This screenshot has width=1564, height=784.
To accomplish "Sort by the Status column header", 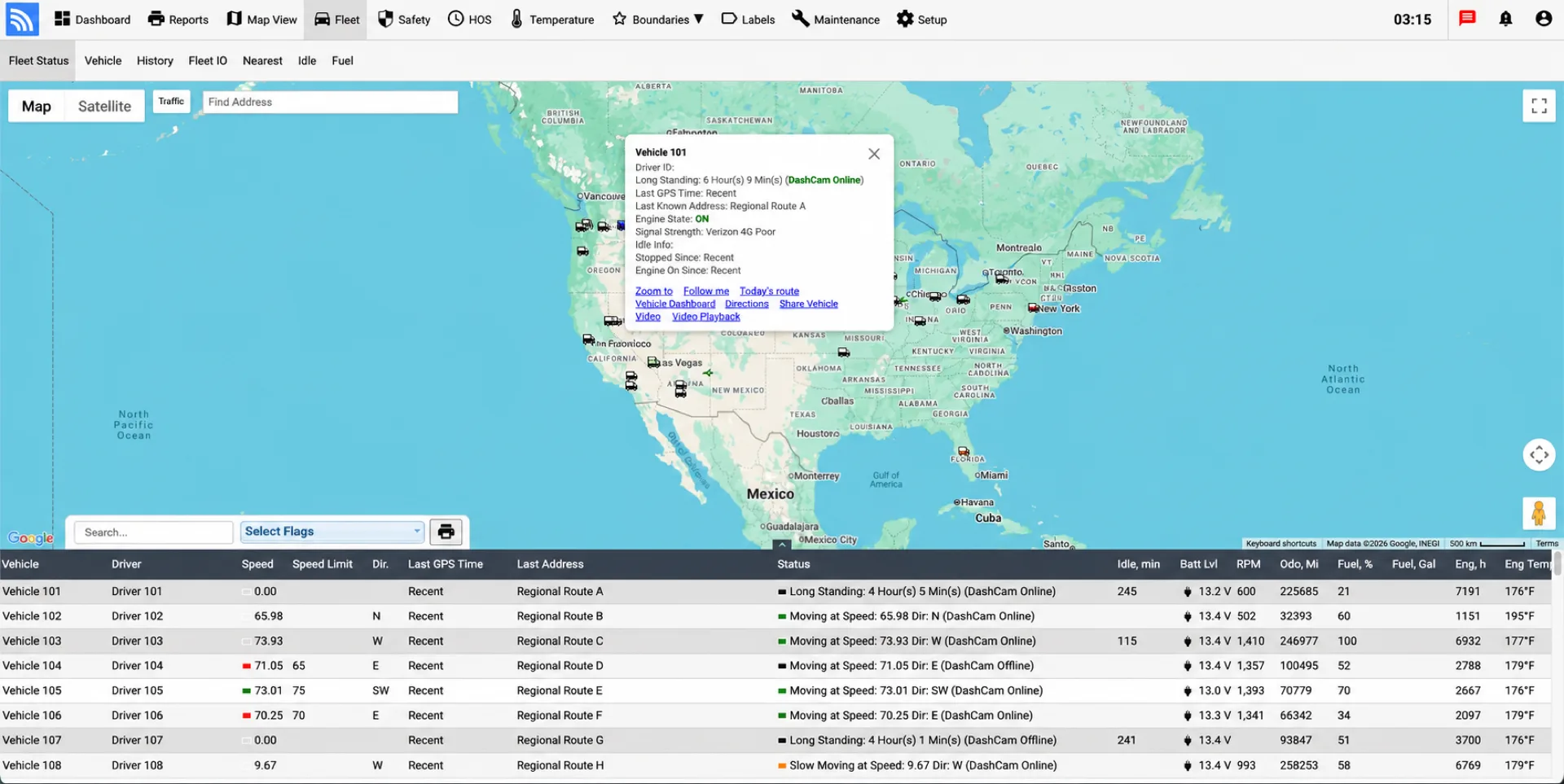I will 793,564.
